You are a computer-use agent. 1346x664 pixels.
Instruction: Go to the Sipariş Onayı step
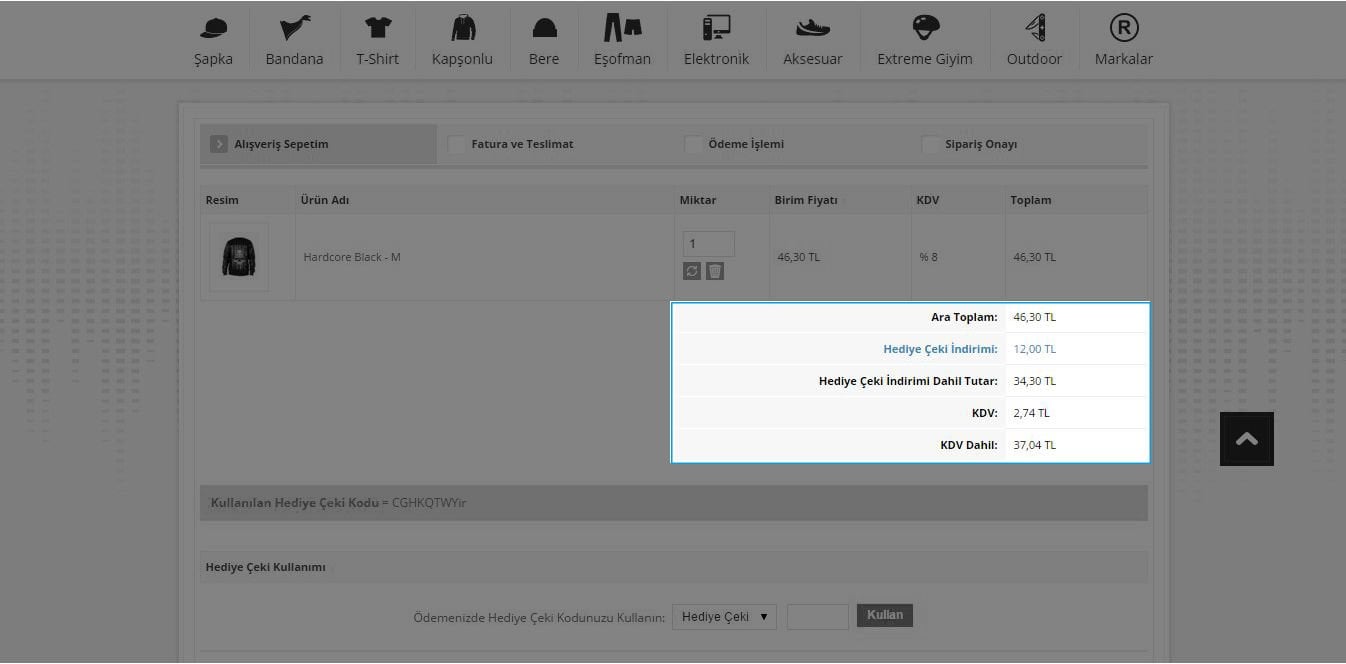point(981,144)
